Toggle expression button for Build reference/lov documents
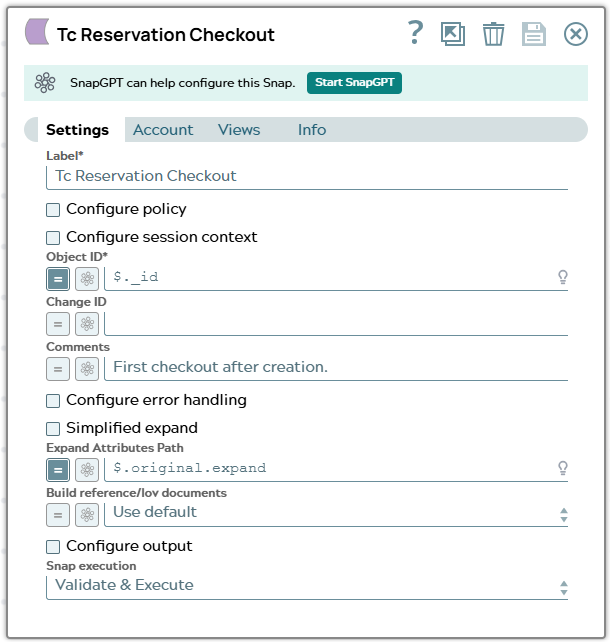Screen dimensions: 610x642 pos(58,515)
